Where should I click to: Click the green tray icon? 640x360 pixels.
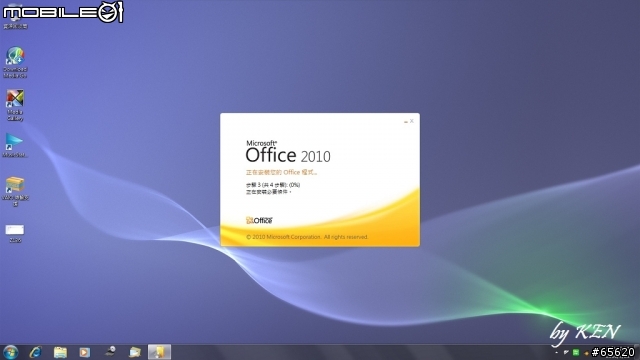pyautogui.click(x=576, y=352)
